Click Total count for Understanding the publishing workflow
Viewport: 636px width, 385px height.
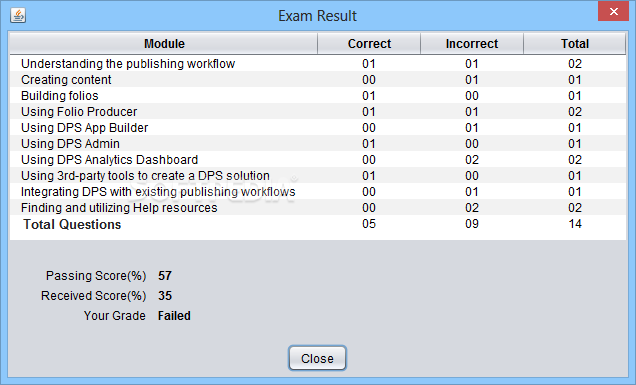(x=575, y=64)
